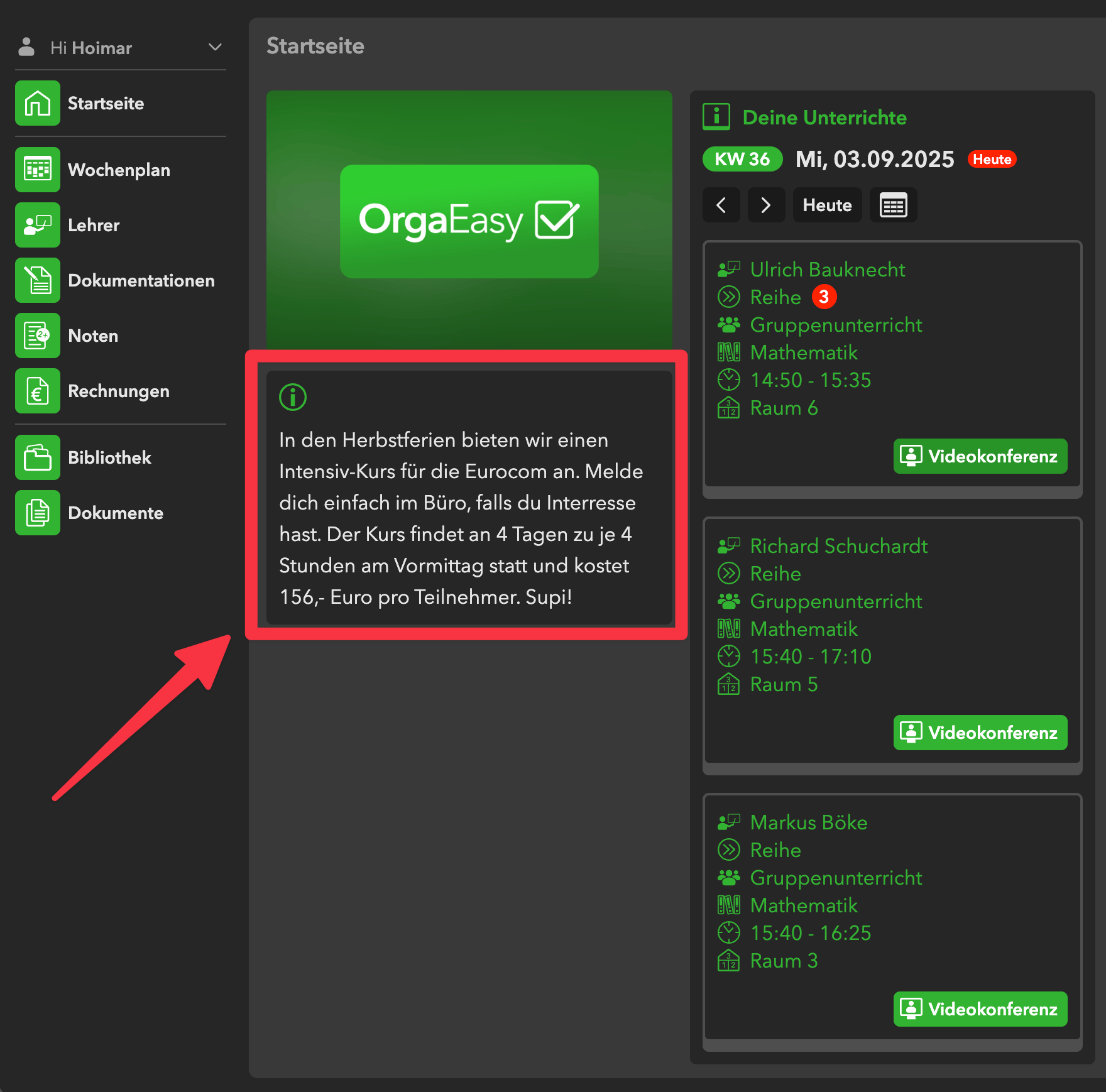1106x1092 pixels.
Task: Join Videokonferenz for Ulrich Bauknecht lesson
Action: pos(980,456)
